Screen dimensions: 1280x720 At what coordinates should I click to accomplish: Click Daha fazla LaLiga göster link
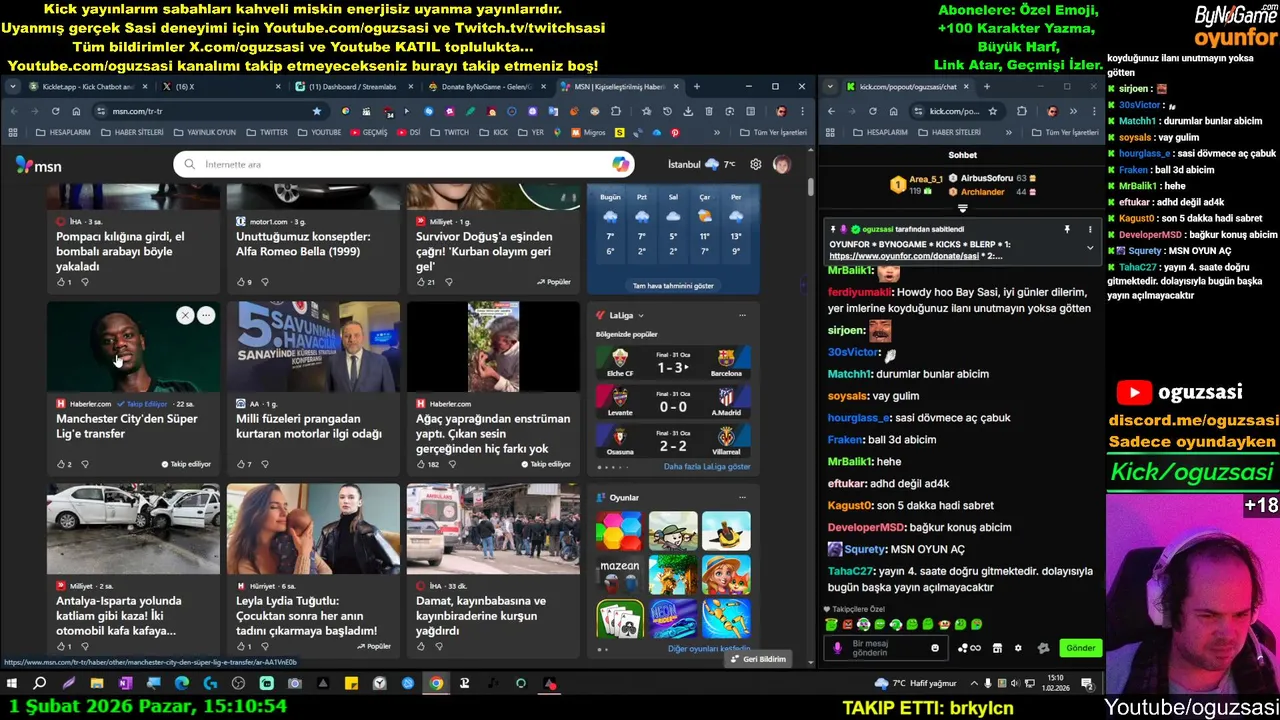707,467
